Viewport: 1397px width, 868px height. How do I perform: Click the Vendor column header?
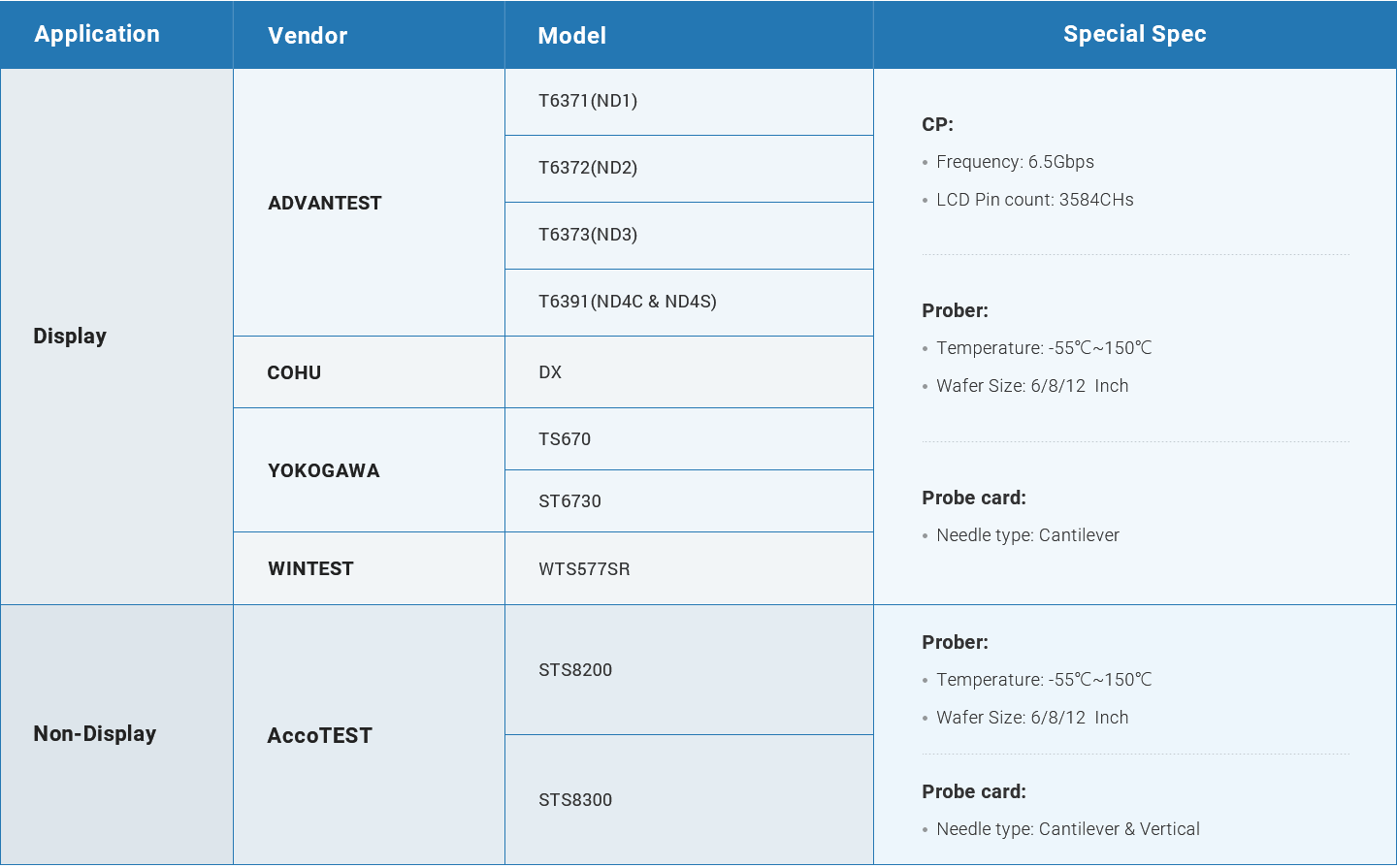(308, 36)
